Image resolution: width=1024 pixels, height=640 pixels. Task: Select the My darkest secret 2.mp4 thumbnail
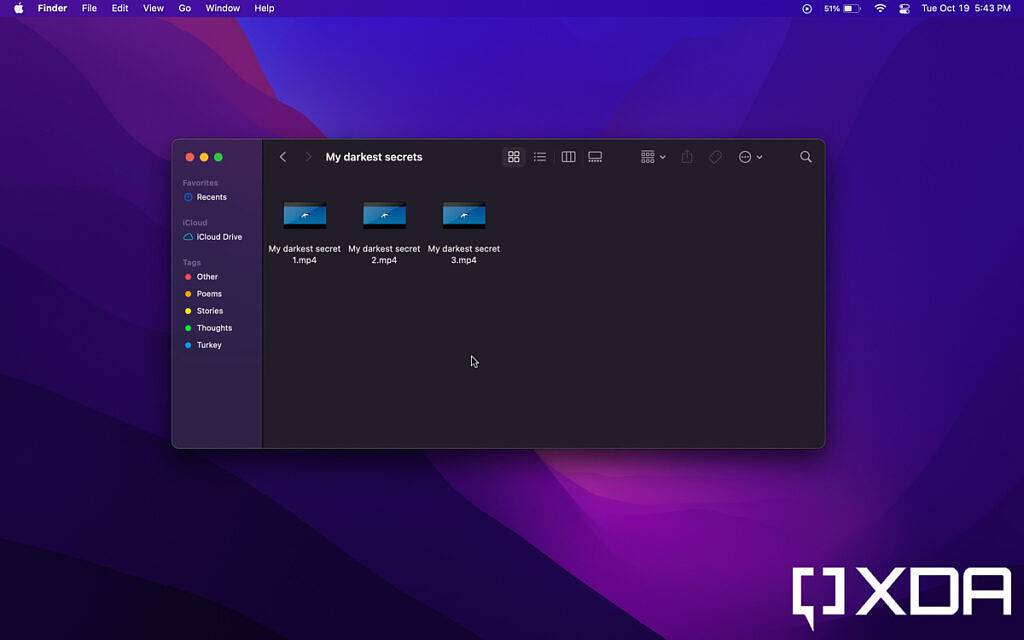click(384, 215)
